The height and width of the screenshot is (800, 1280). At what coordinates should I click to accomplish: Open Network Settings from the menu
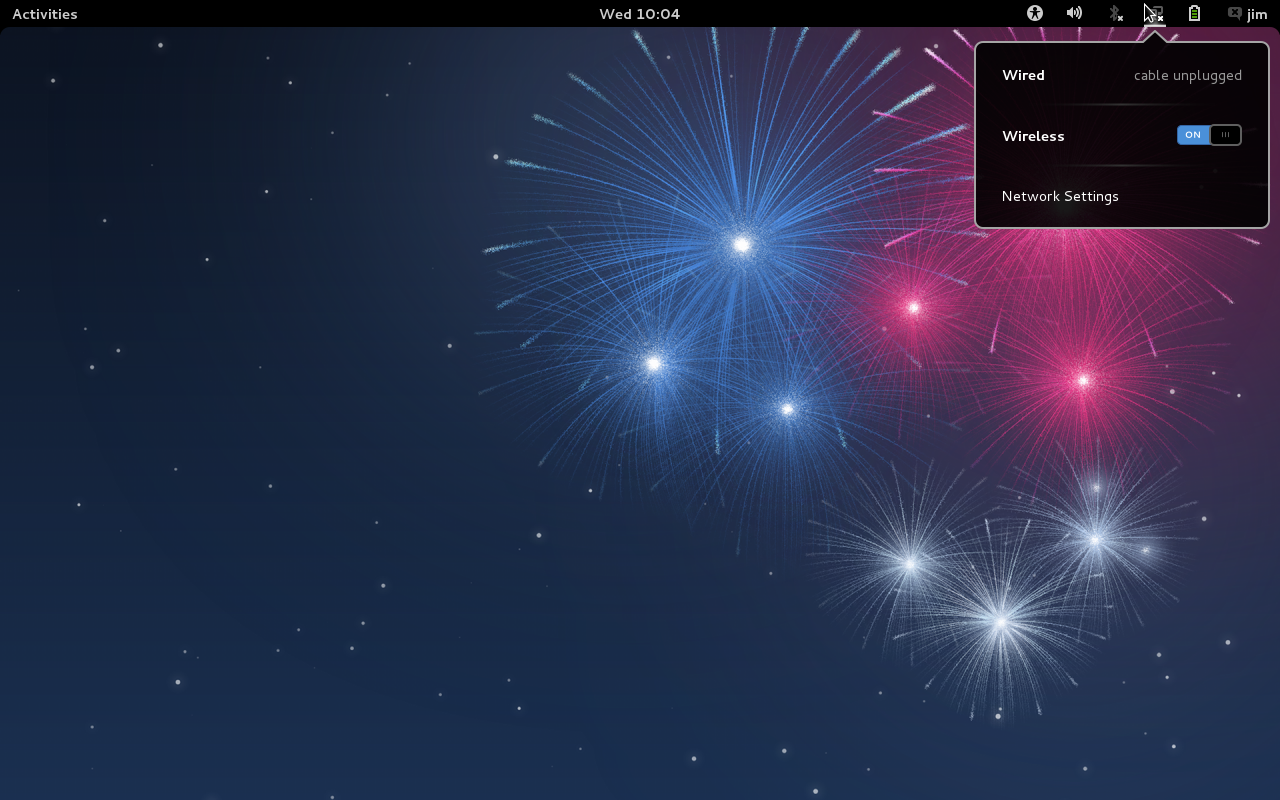click(x=1060, y=196)
